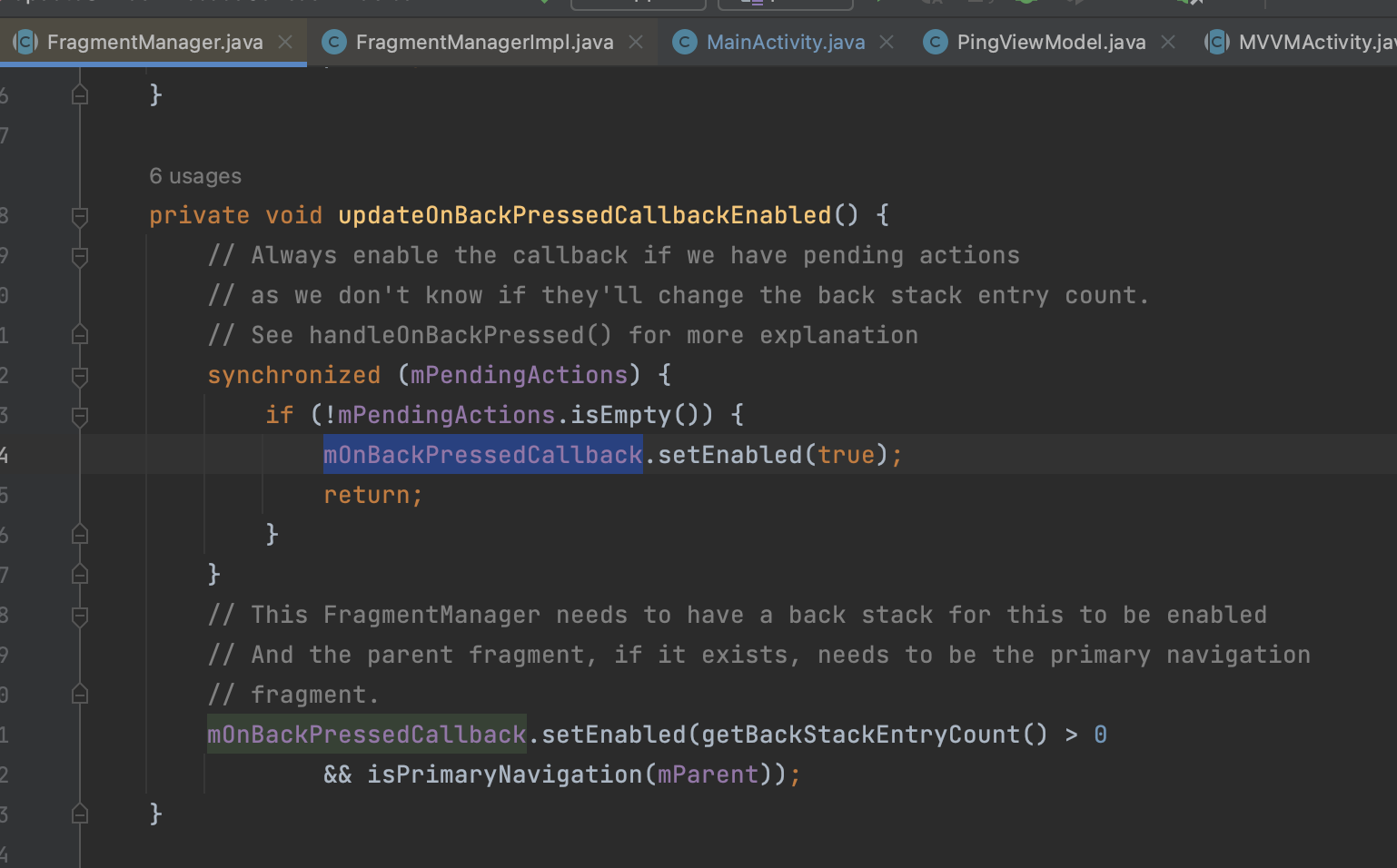This screenshot has height=868, width=1397.
Task: Click the class icon on PingViewModel.java tab
Action: point(935,41)
